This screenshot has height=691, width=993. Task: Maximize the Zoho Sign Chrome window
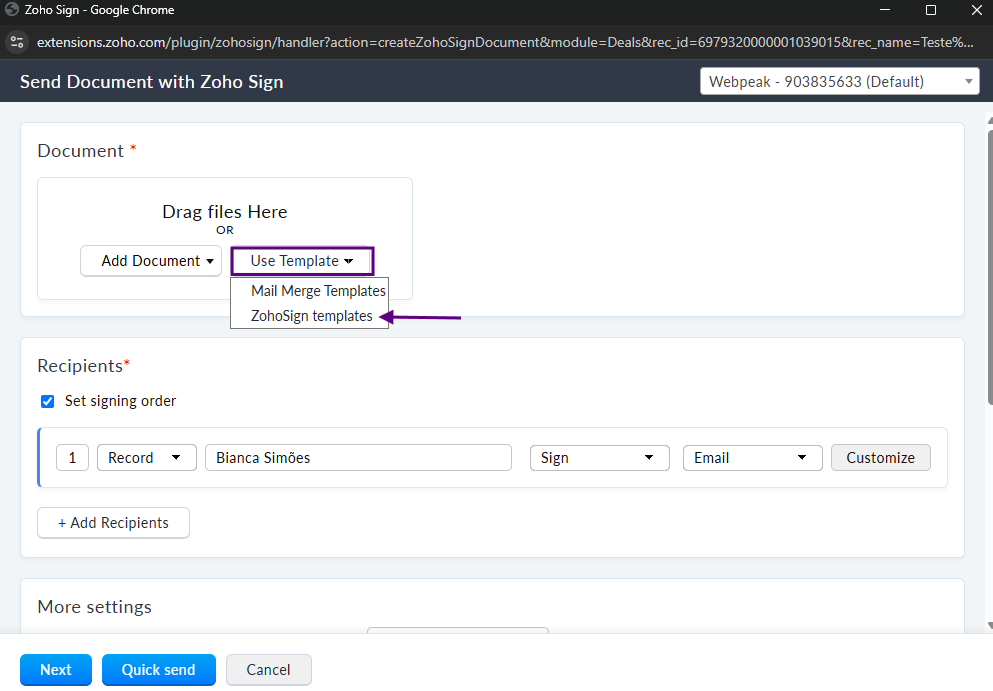[x=931, y=10]
